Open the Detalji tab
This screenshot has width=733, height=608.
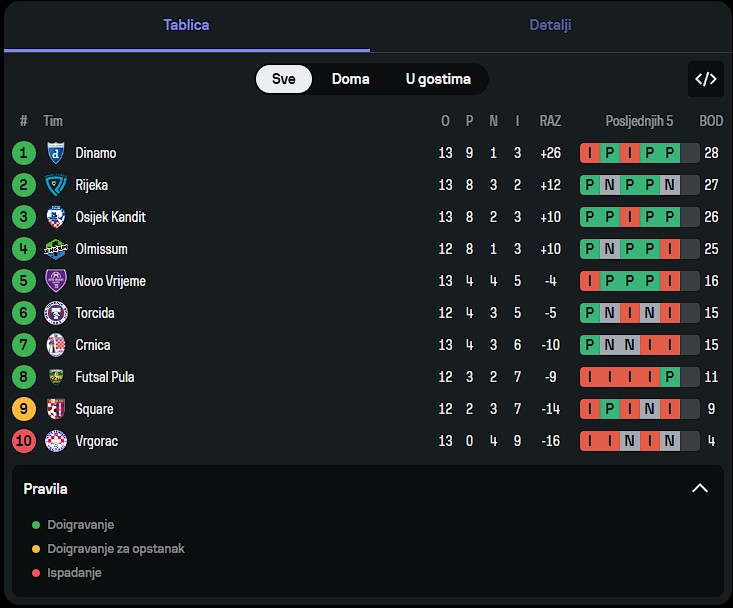[x=550, y=25]
